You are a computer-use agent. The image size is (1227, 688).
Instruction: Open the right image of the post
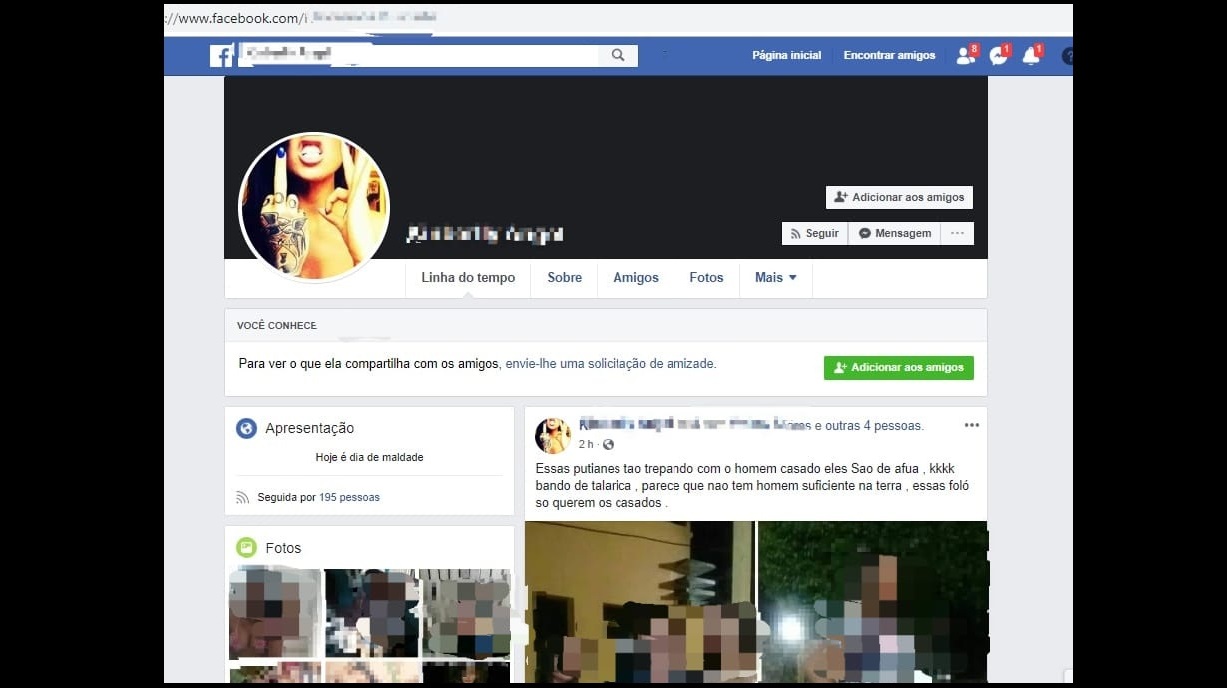pyautogui.click(x=873, y=602)
